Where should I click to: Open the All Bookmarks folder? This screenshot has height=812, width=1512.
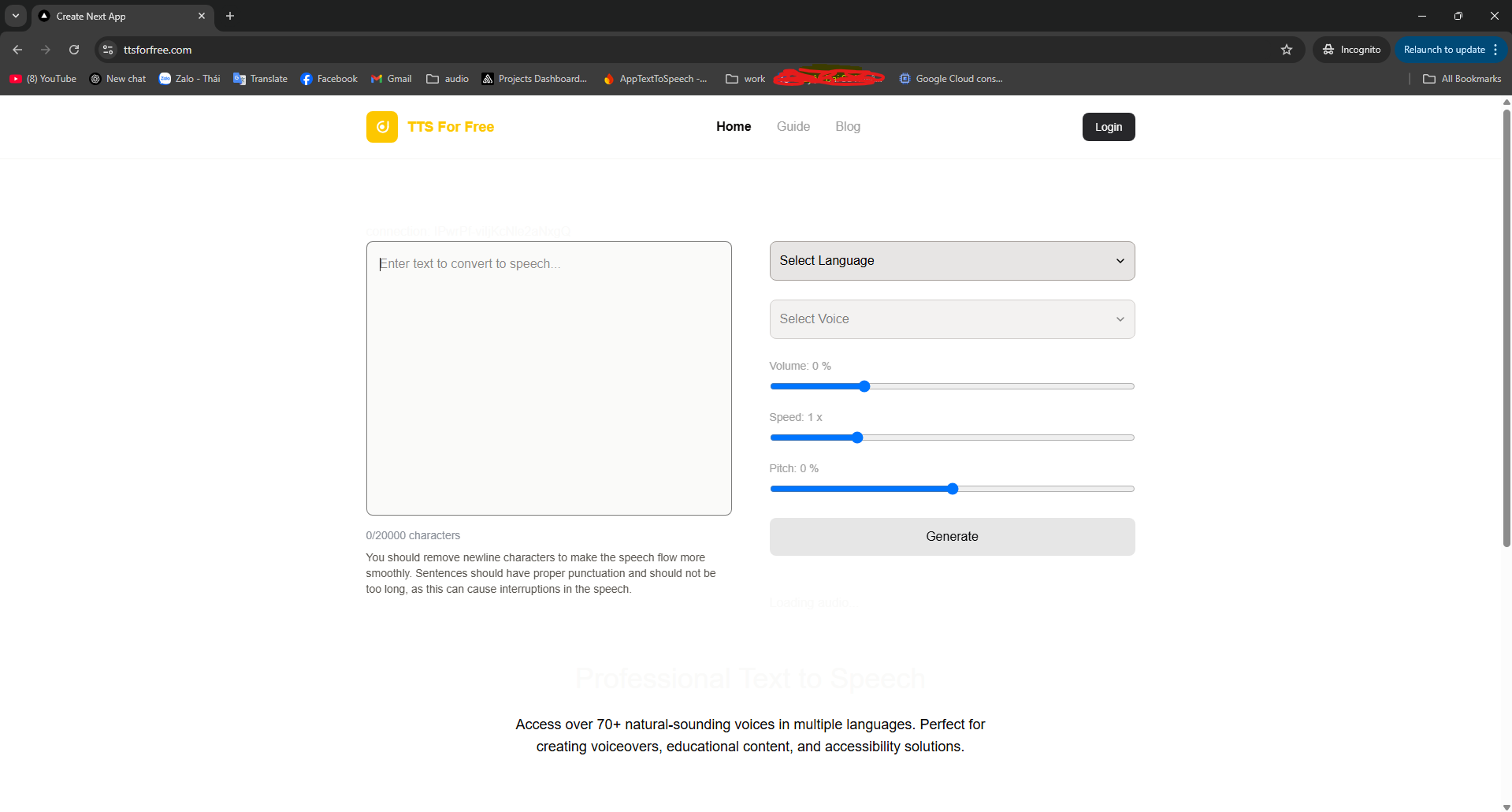1462,79
